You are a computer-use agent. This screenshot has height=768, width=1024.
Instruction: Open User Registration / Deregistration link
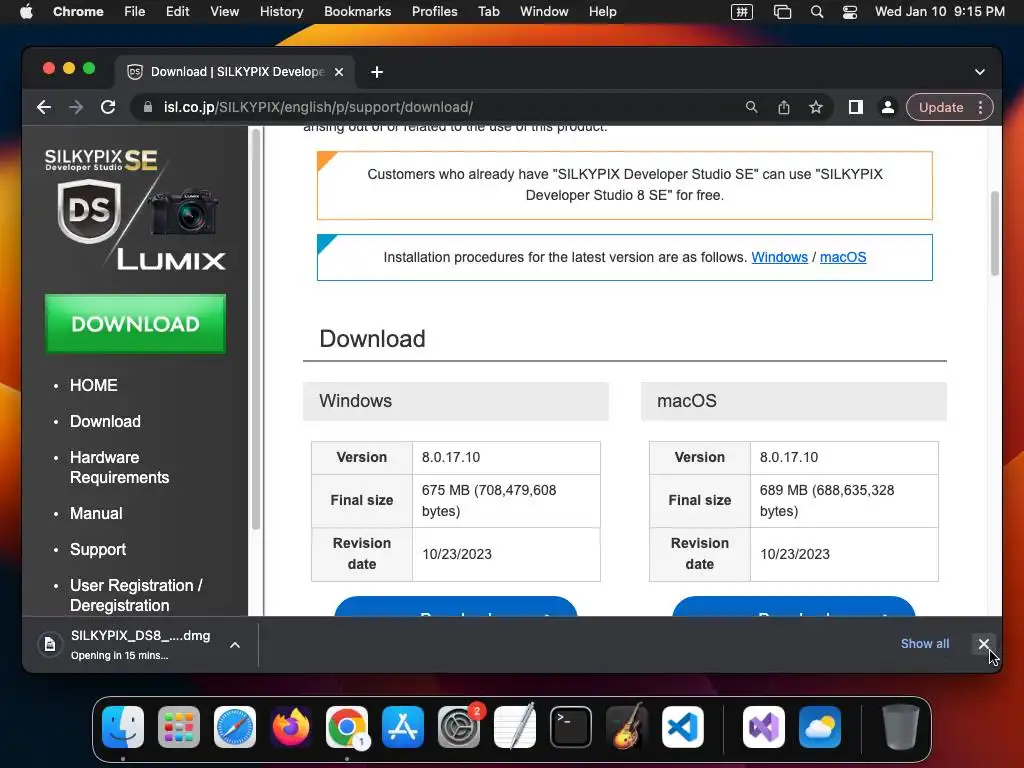tap(136, 595)
